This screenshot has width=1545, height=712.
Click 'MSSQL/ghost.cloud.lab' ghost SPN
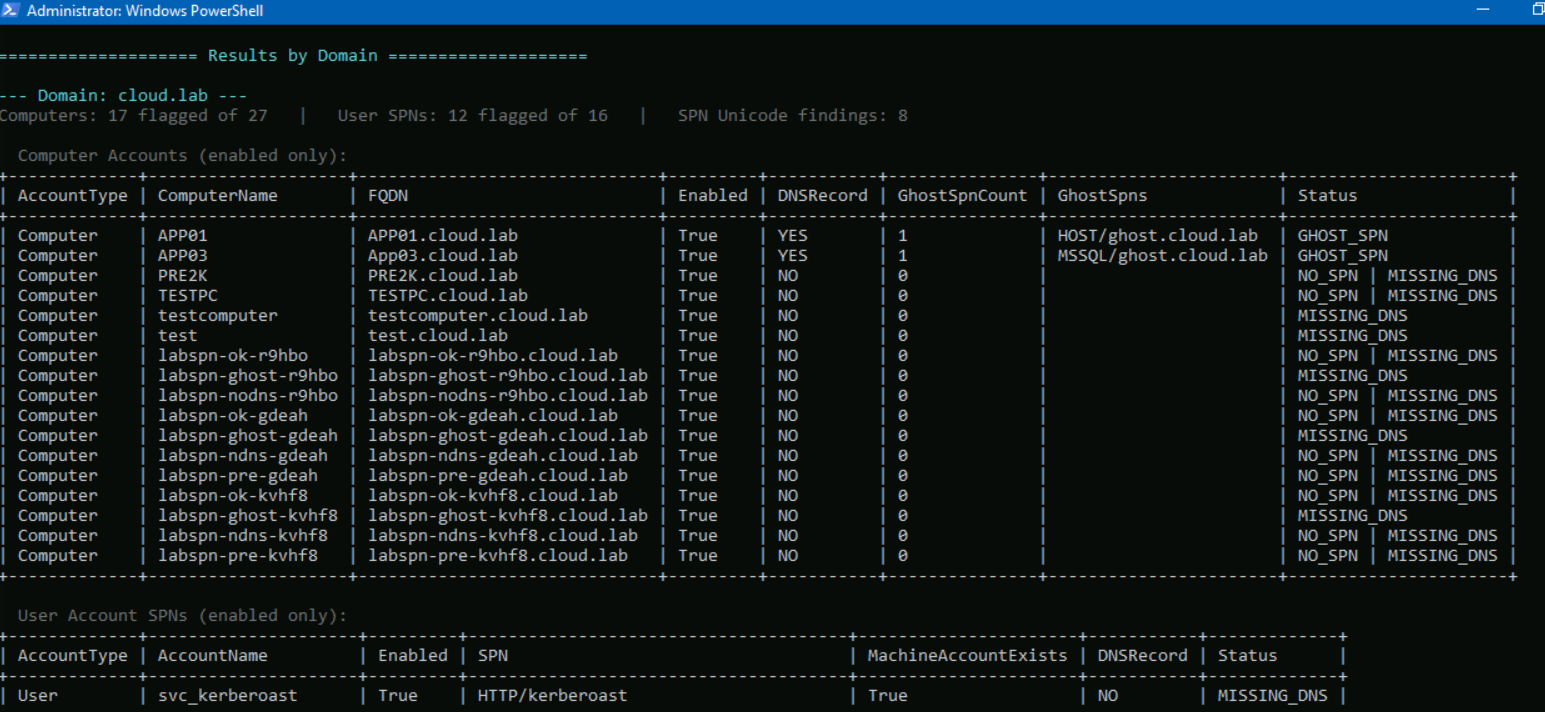[1162, 256]
